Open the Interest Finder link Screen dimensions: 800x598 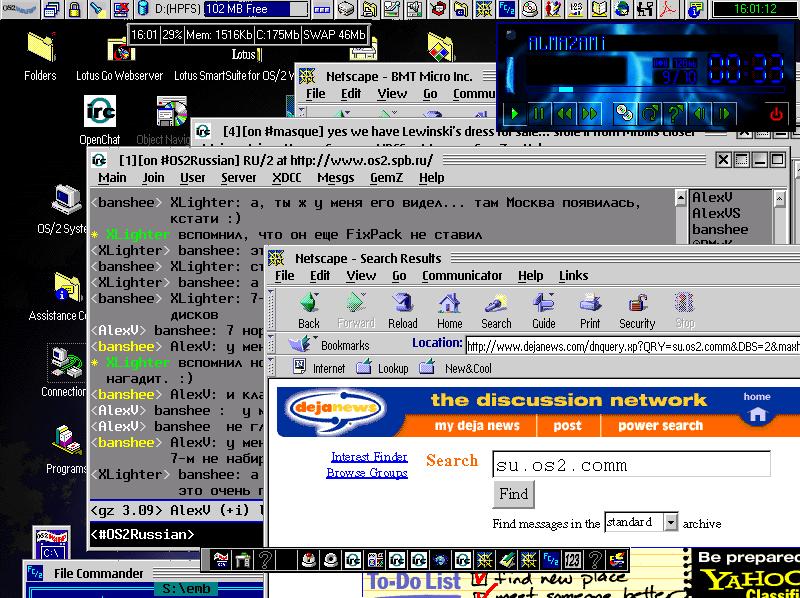369,457
